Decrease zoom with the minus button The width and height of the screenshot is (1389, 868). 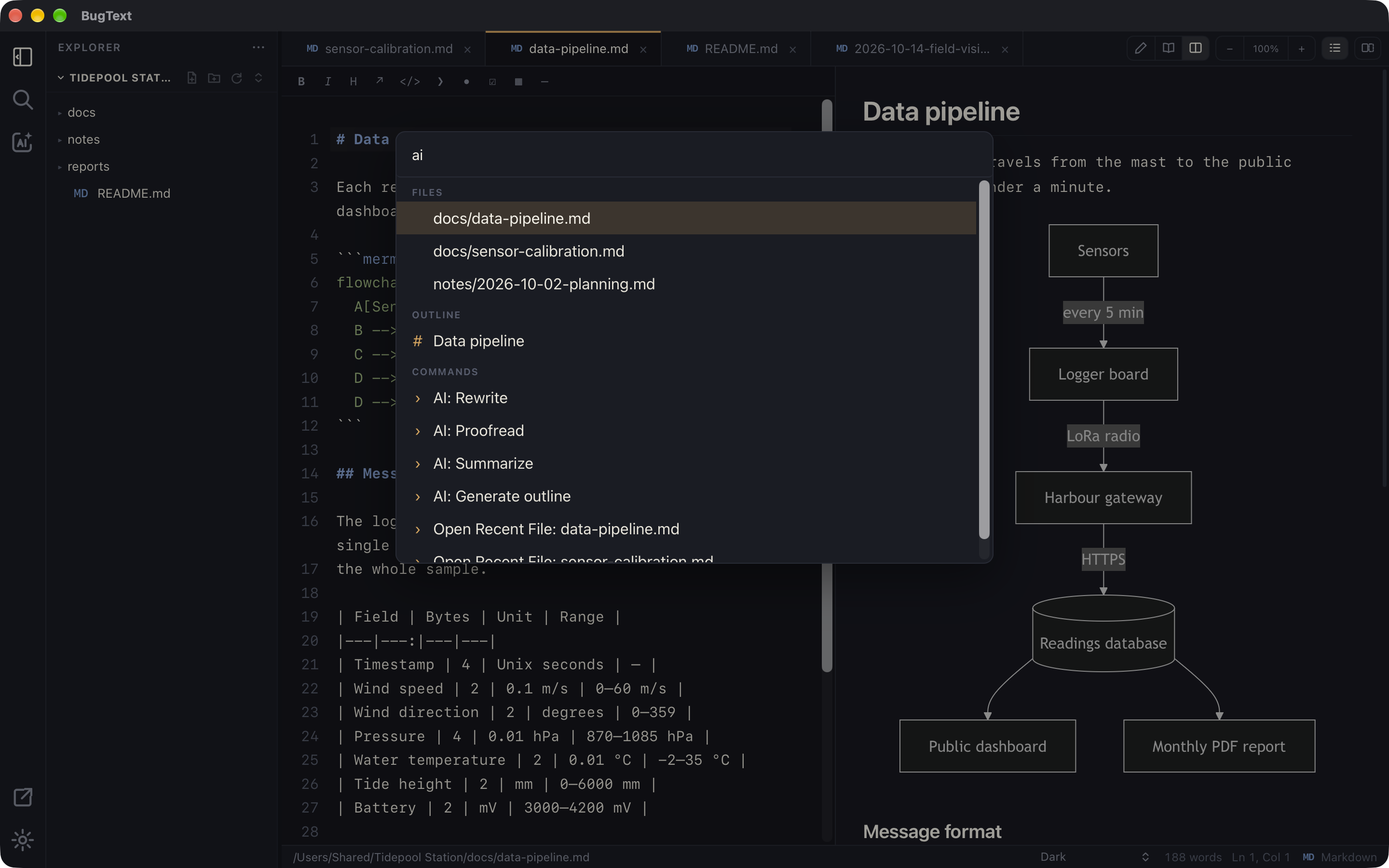click(x=1229, y=49)
